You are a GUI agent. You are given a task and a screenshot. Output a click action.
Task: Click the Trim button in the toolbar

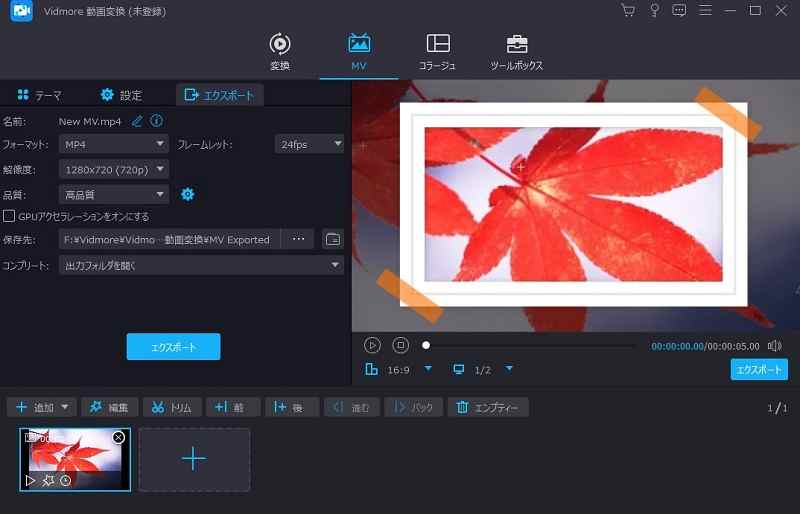(172, 407)
